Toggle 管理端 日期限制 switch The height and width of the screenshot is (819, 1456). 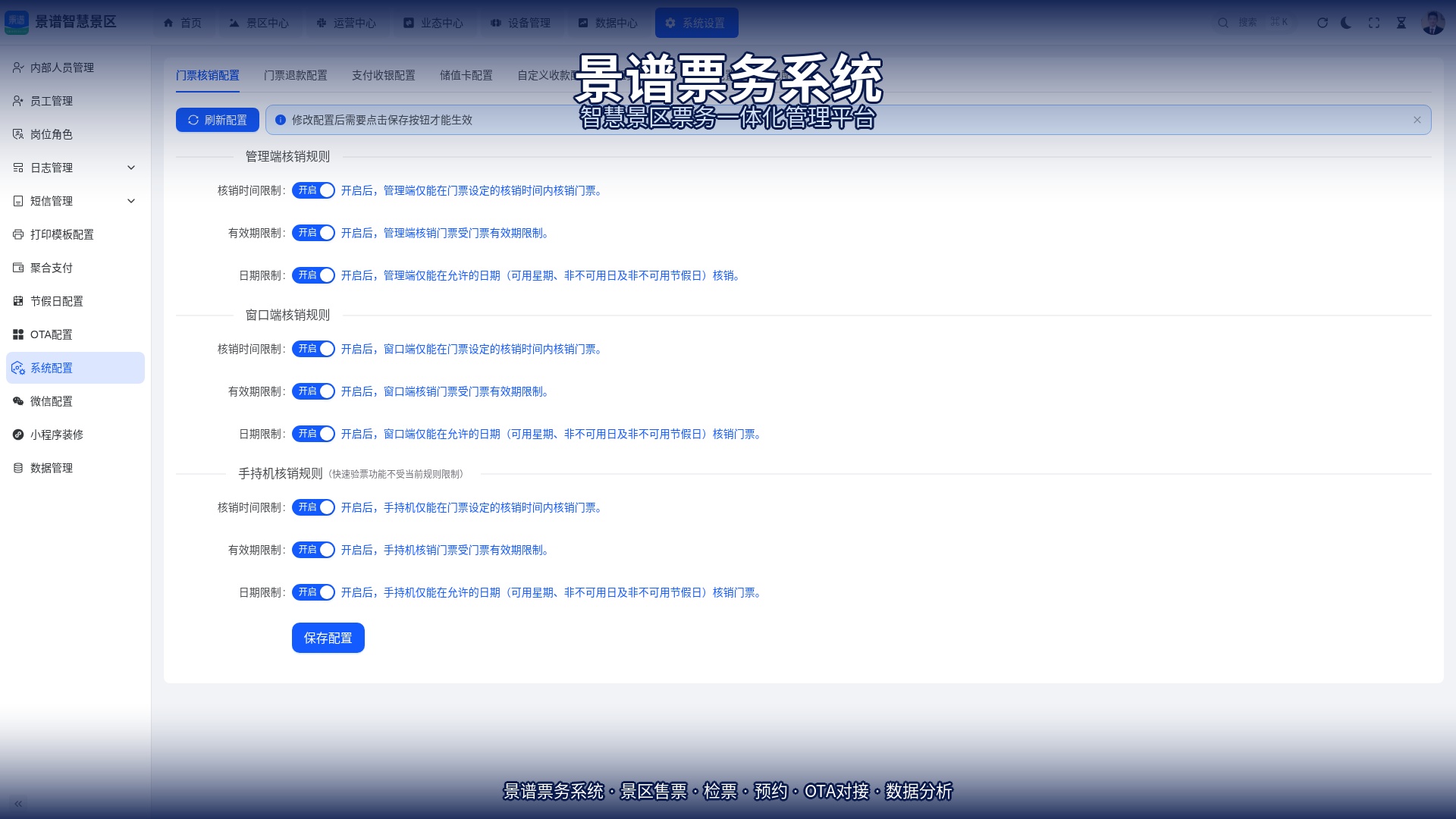(313, 275)
